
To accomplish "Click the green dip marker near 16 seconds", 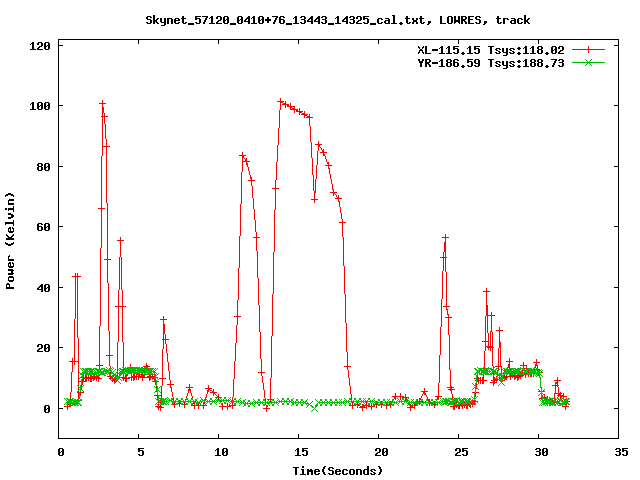I will click(x=314, y=407).
